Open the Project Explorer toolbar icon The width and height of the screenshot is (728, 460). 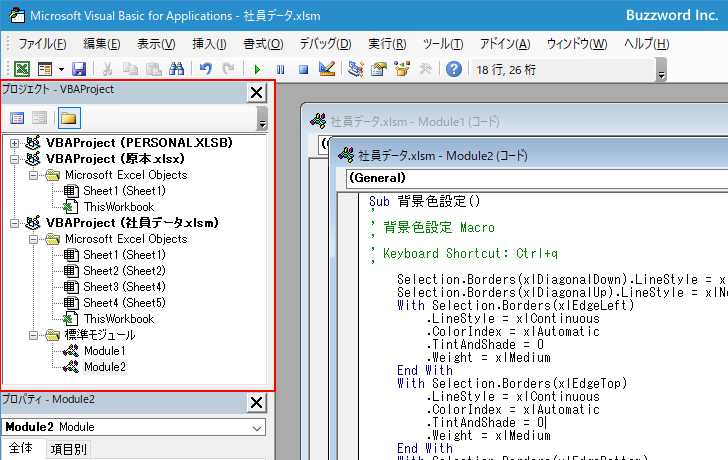356,69
